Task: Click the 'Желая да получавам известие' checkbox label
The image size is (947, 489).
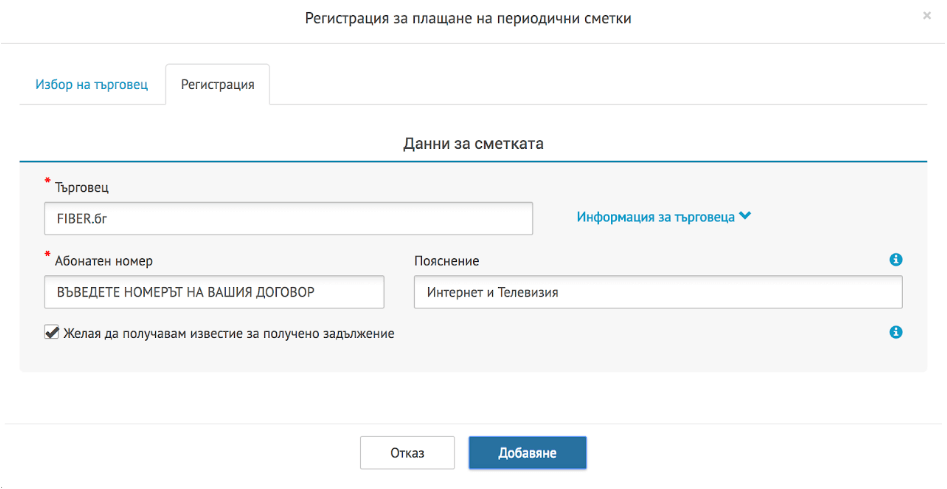Action: [x=228, y=333]
